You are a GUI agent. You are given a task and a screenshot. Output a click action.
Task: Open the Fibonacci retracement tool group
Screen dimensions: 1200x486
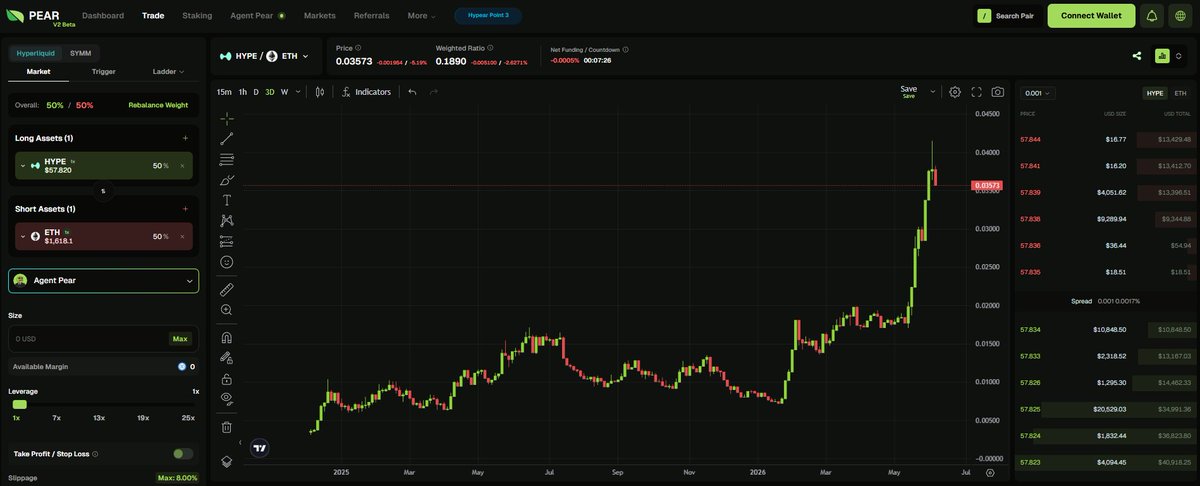point(227,159)
